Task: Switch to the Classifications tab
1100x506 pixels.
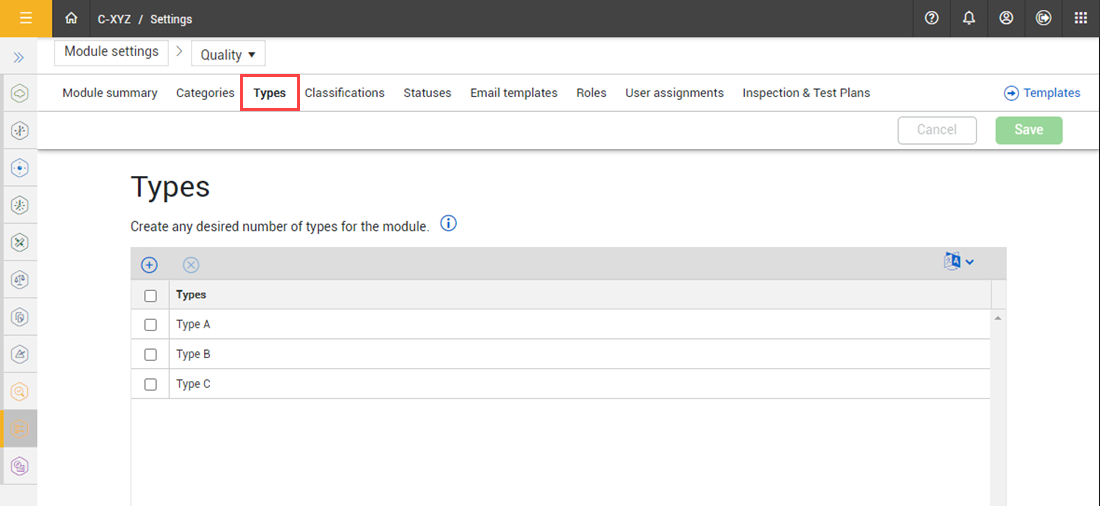Action: tap(344, 93)
